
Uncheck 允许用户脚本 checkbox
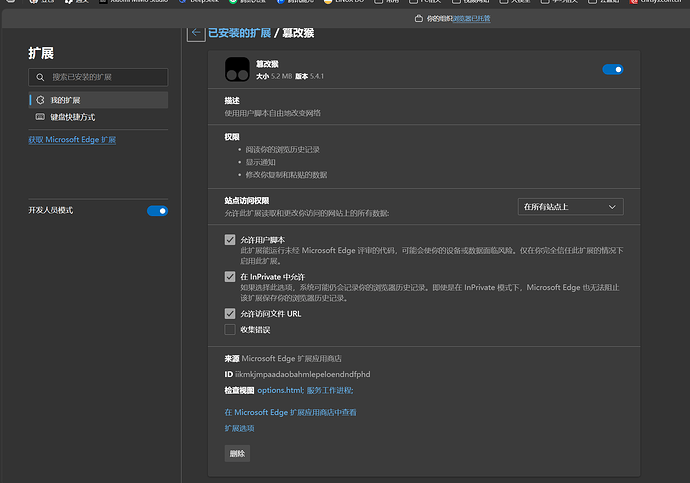coord(230,240)
